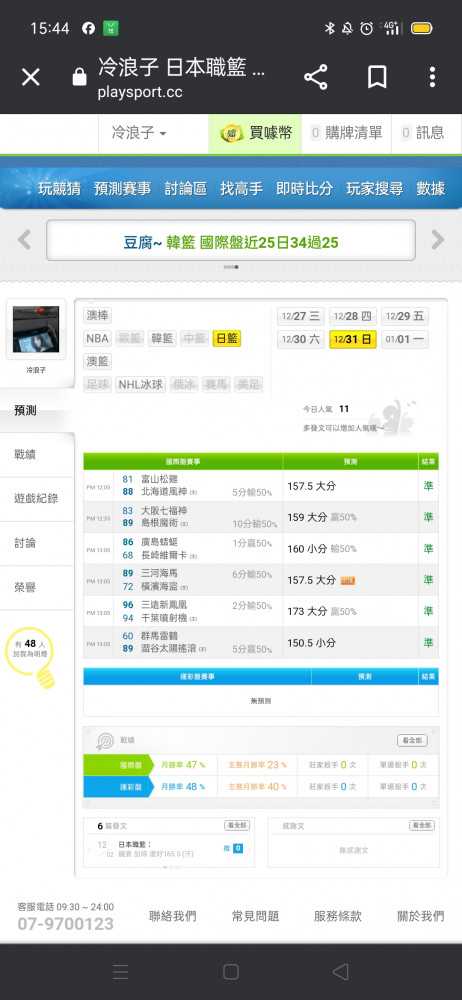Tap the Android back triangle icon
Image resolution: width=462 pixels, height=1000 pixels.
click(340, 971)
